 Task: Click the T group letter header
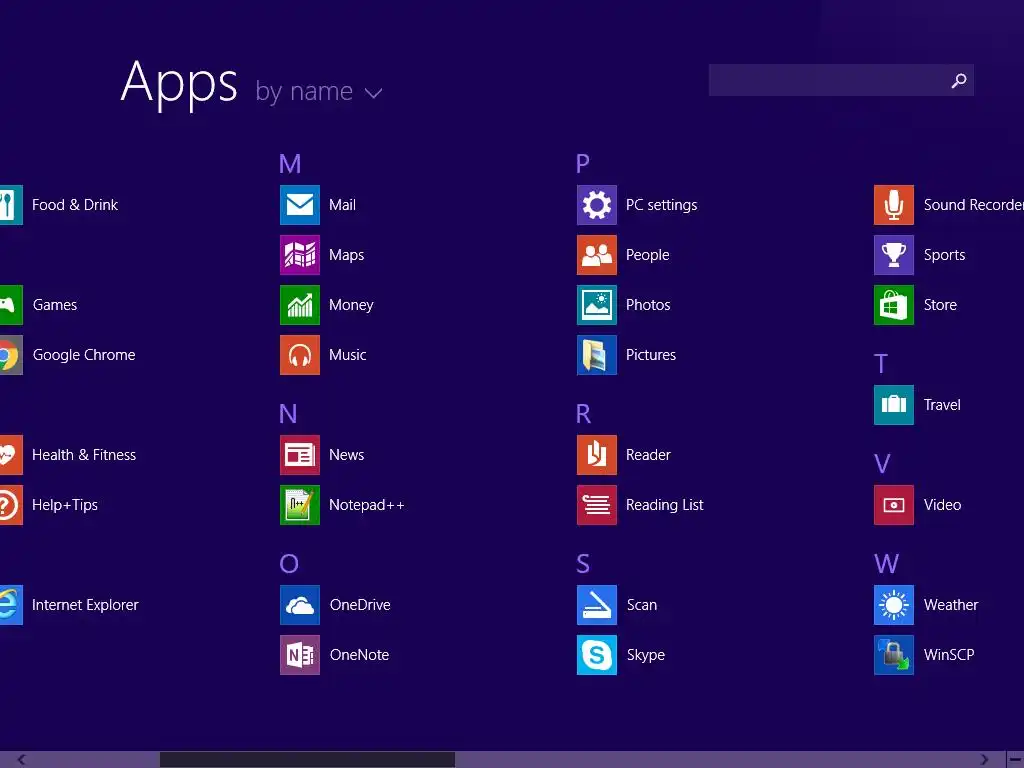(x=881, y=364)
